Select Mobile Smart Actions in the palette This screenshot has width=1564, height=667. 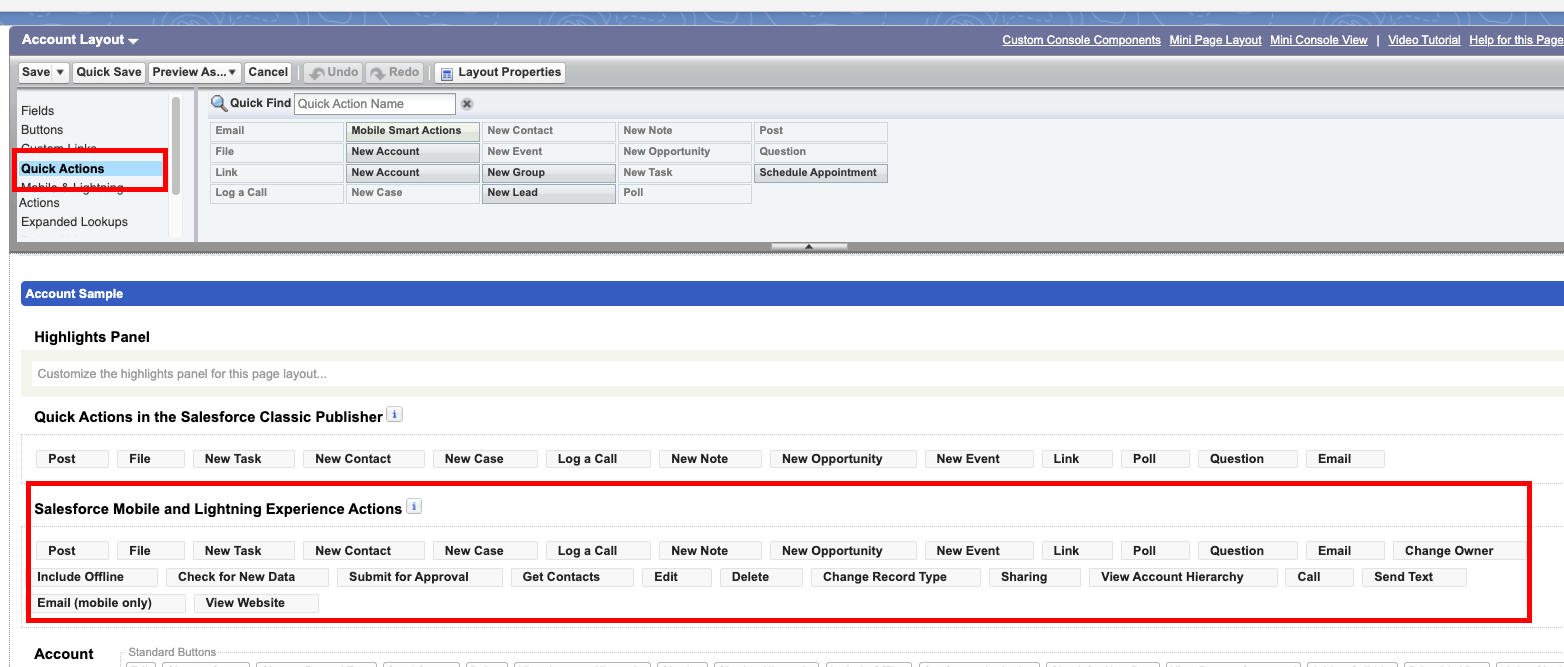click(x=413, y=131)
